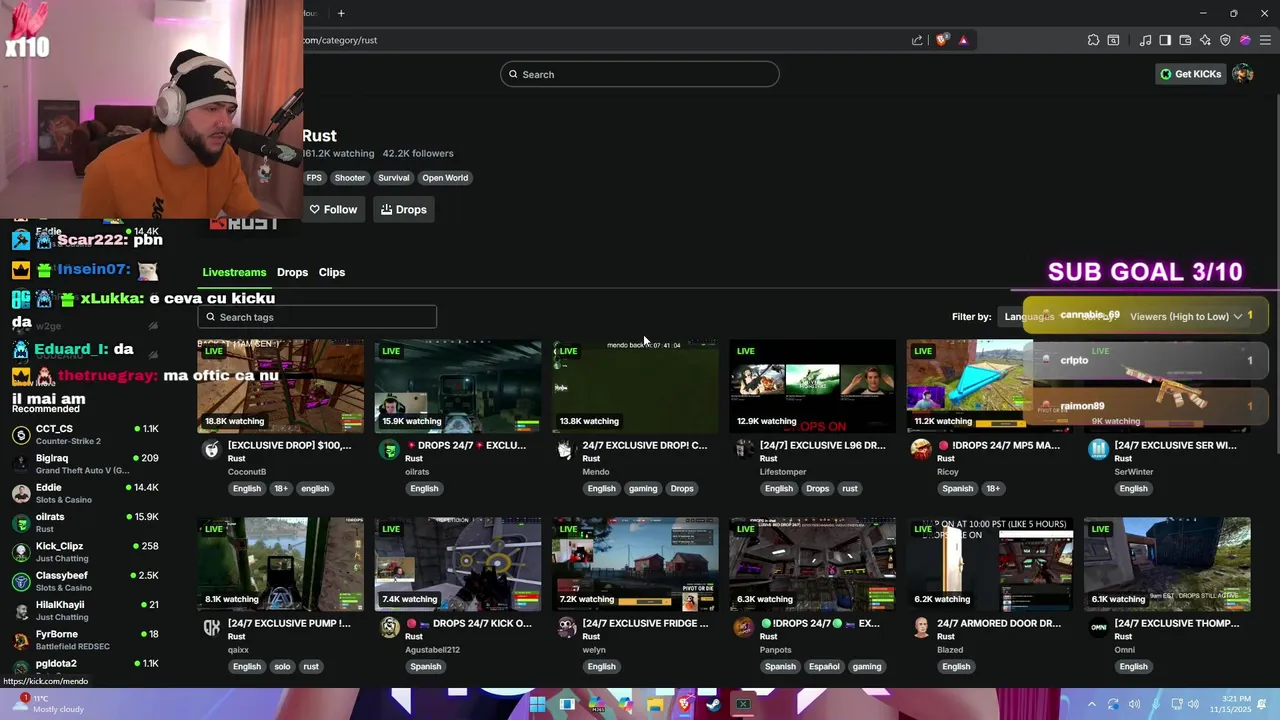Click the Open World category tag

pyautogui.click(x=445, y=178)
